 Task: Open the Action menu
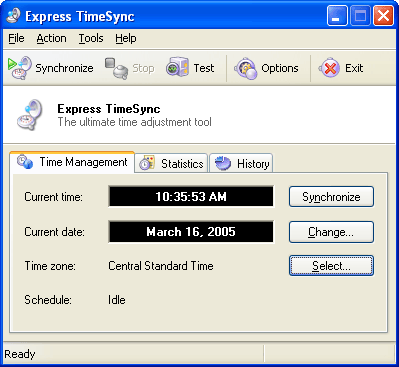51,38
